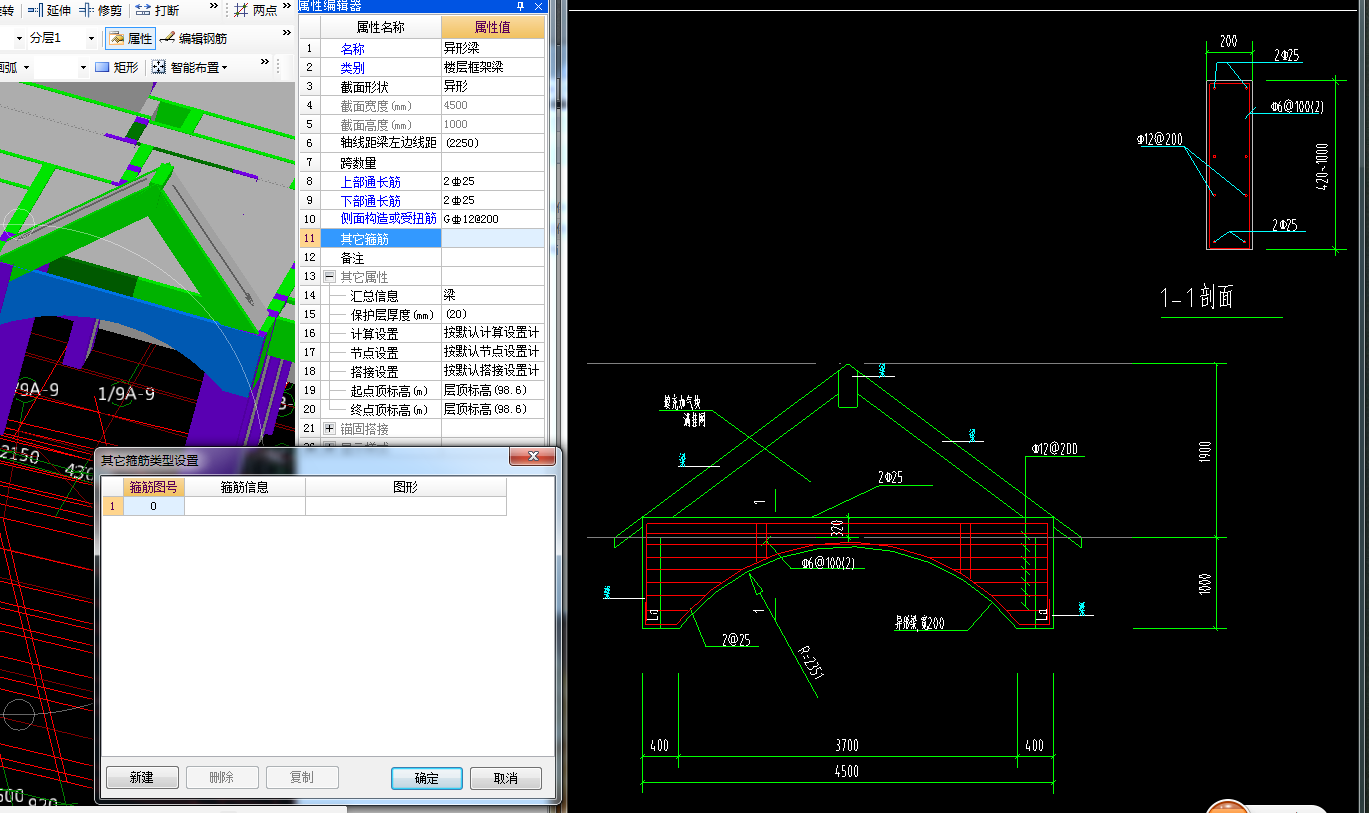Click the empty 箍筋信息 cell in row 1
1369x813 pixels.
245,507
